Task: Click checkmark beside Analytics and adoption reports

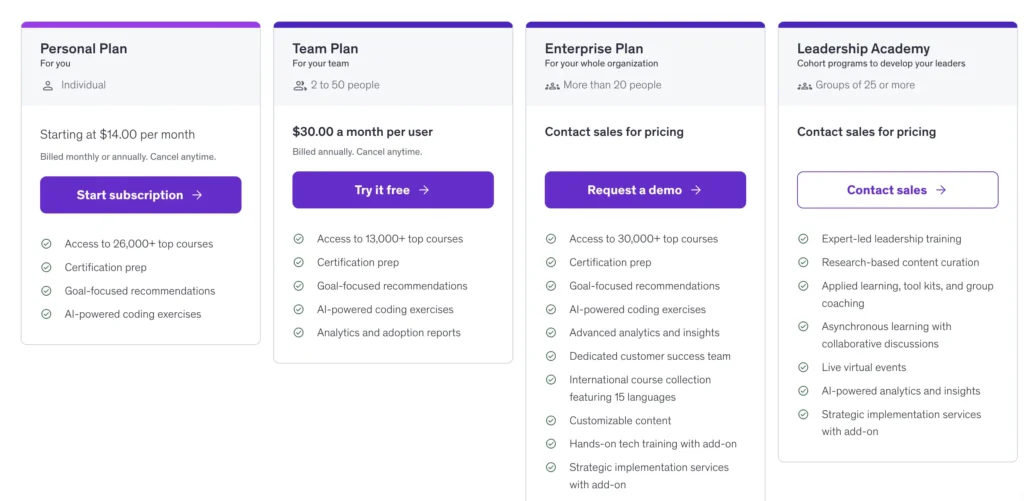Action: [299, 333]
